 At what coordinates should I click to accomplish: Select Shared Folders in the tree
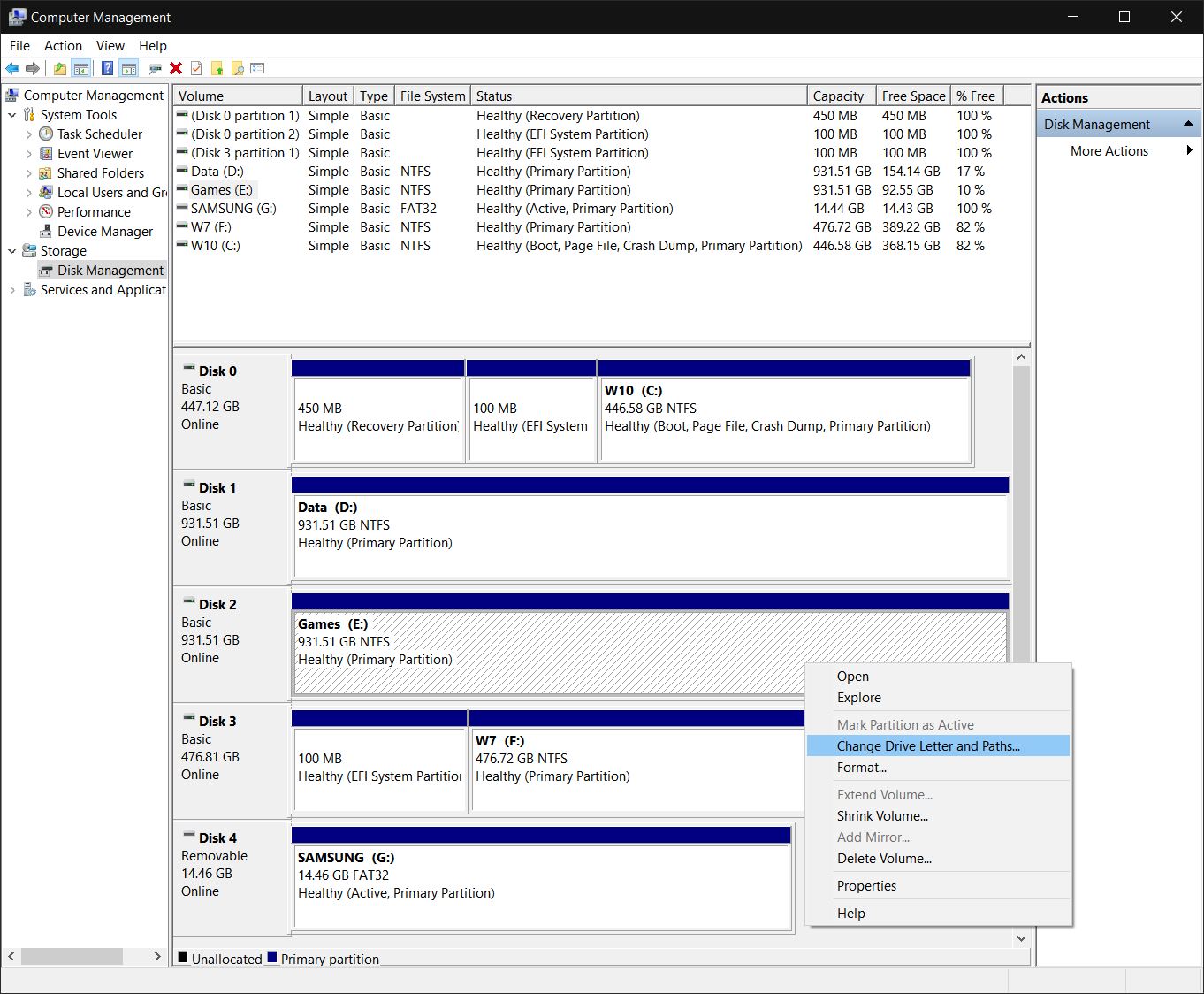click(100, 173)
